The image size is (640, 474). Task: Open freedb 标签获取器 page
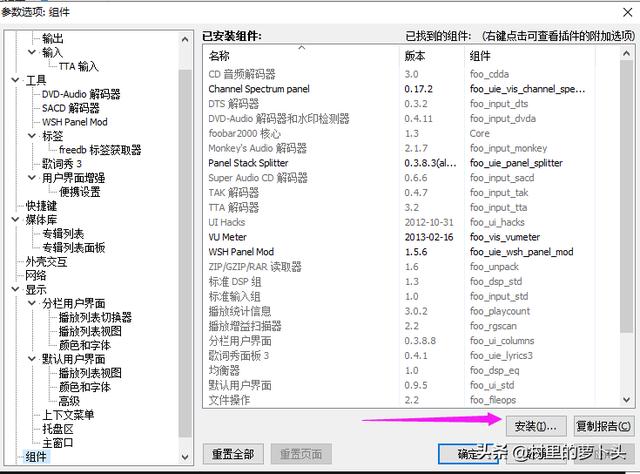point(100,150)
